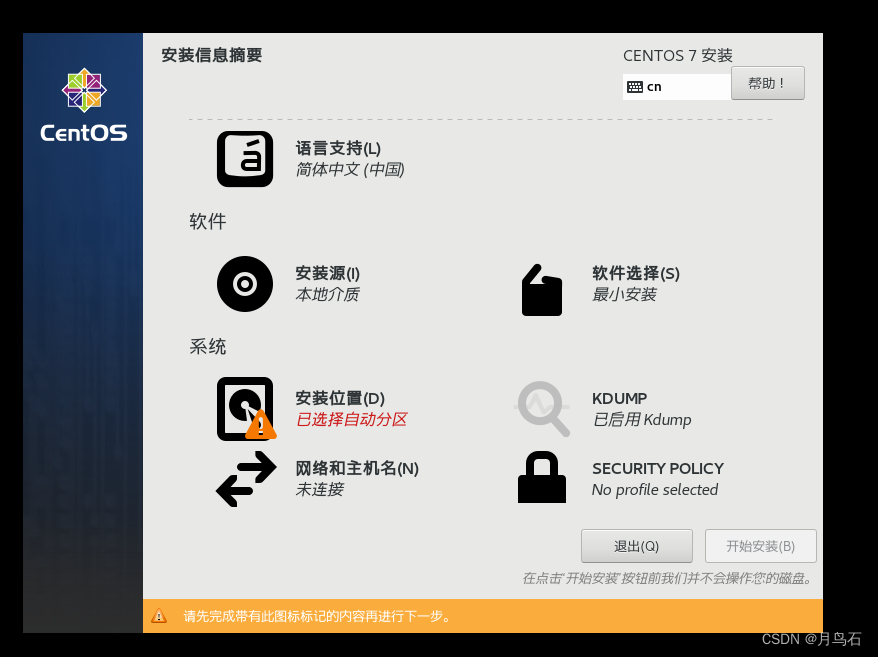Open installation destination via hard drive icon
The image size is (878, 657).
246,409
